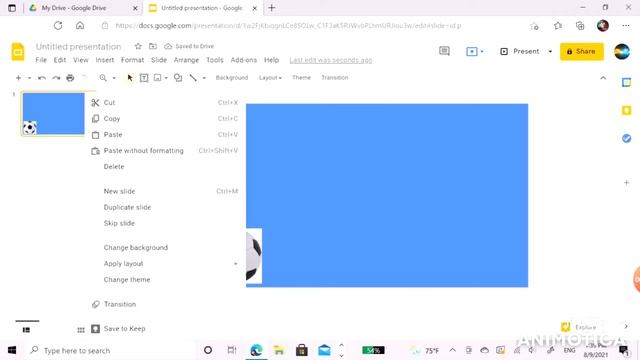Open File Explorer from the taskbar
The width and height of the screenshot is (640, 360).
(279, 350)
